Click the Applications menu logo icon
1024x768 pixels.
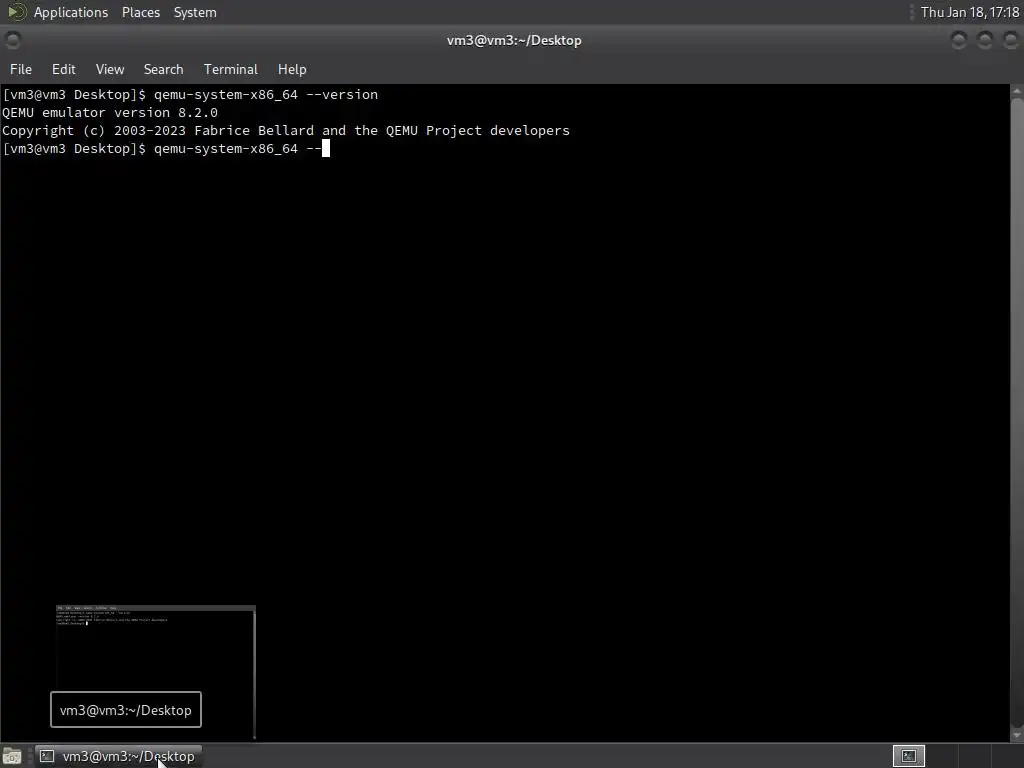click(x=16, y=12)
